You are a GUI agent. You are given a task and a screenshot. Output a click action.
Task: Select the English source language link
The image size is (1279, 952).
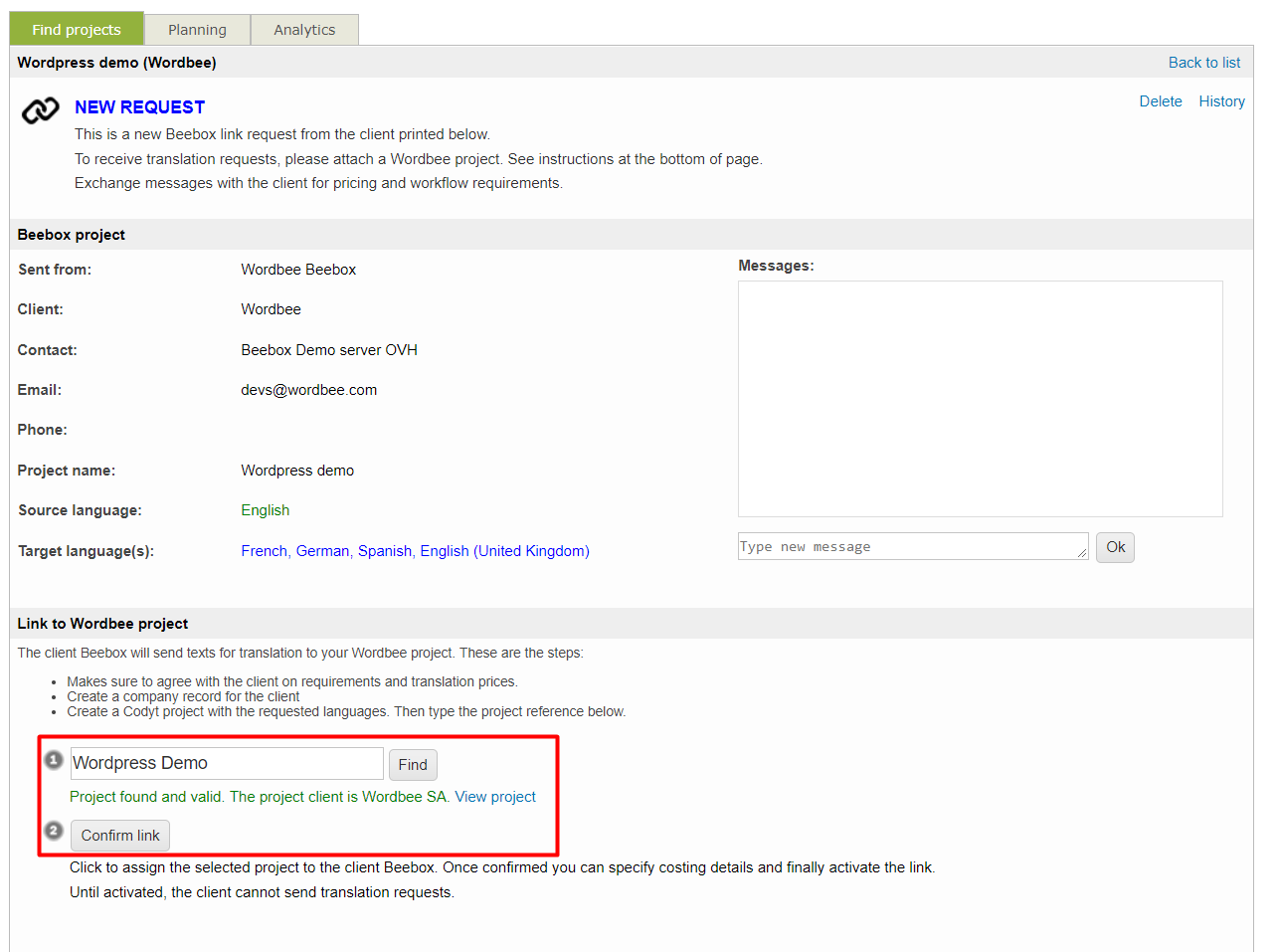coord(265,510)
